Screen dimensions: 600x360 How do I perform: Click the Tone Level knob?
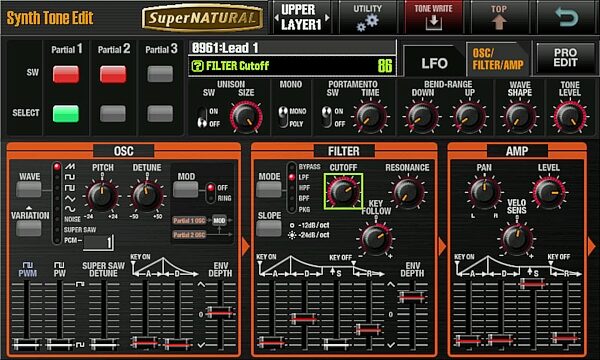point(569,117)
